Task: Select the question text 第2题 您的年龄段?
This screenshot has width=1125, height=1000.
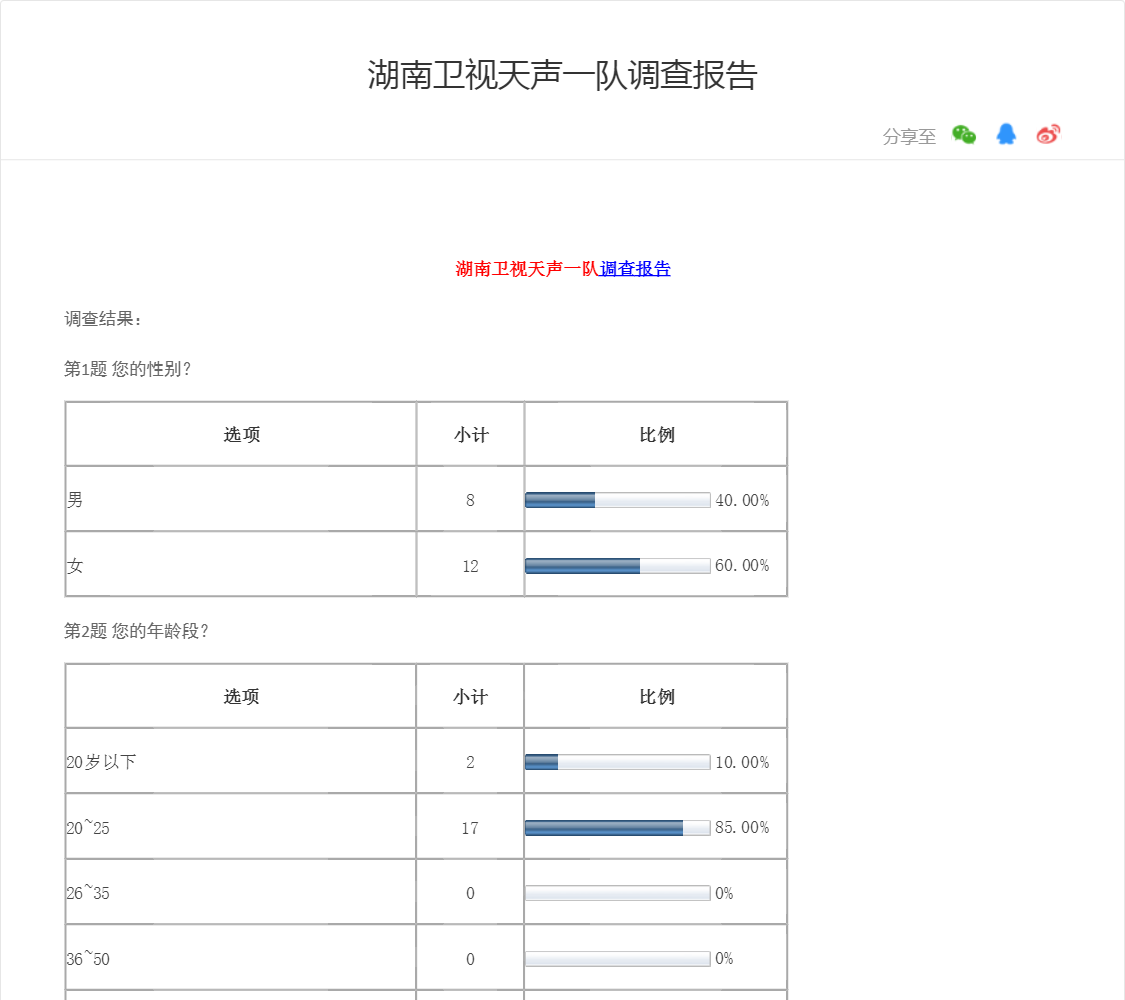Action: [136, 631]
